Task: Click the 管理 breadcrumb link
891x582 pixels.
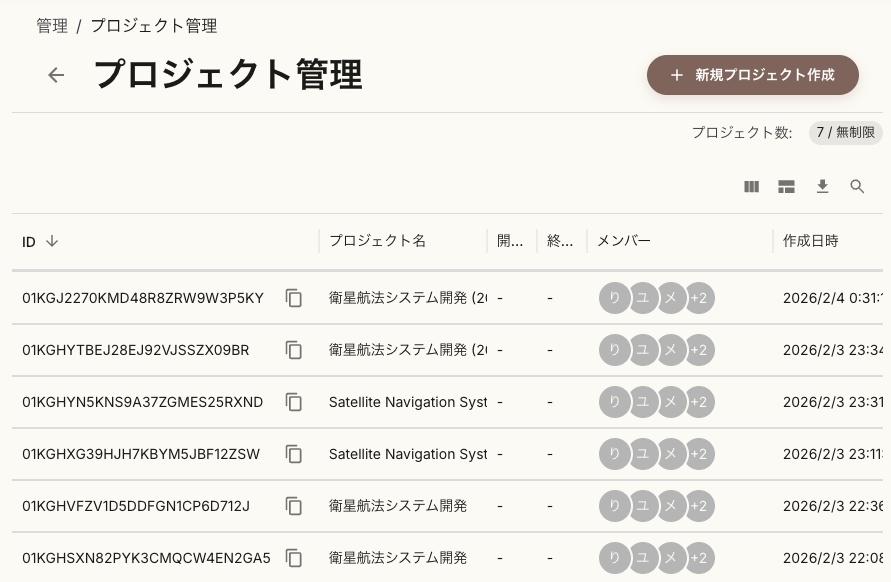Action: pyautogui.click(x=52, y=26)
